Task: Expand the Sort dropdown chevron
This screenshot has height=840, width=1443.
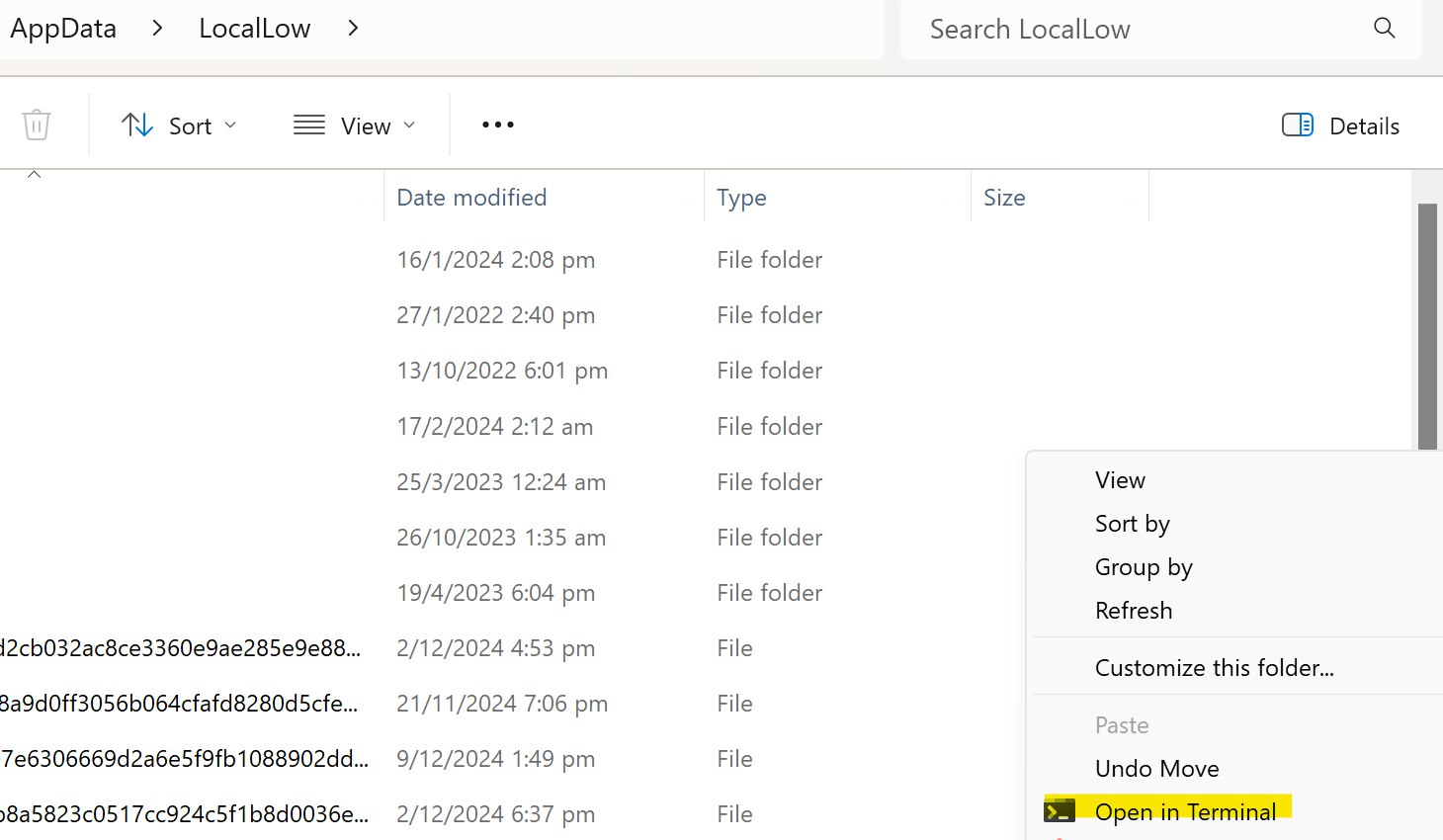Action: [230, 126]
